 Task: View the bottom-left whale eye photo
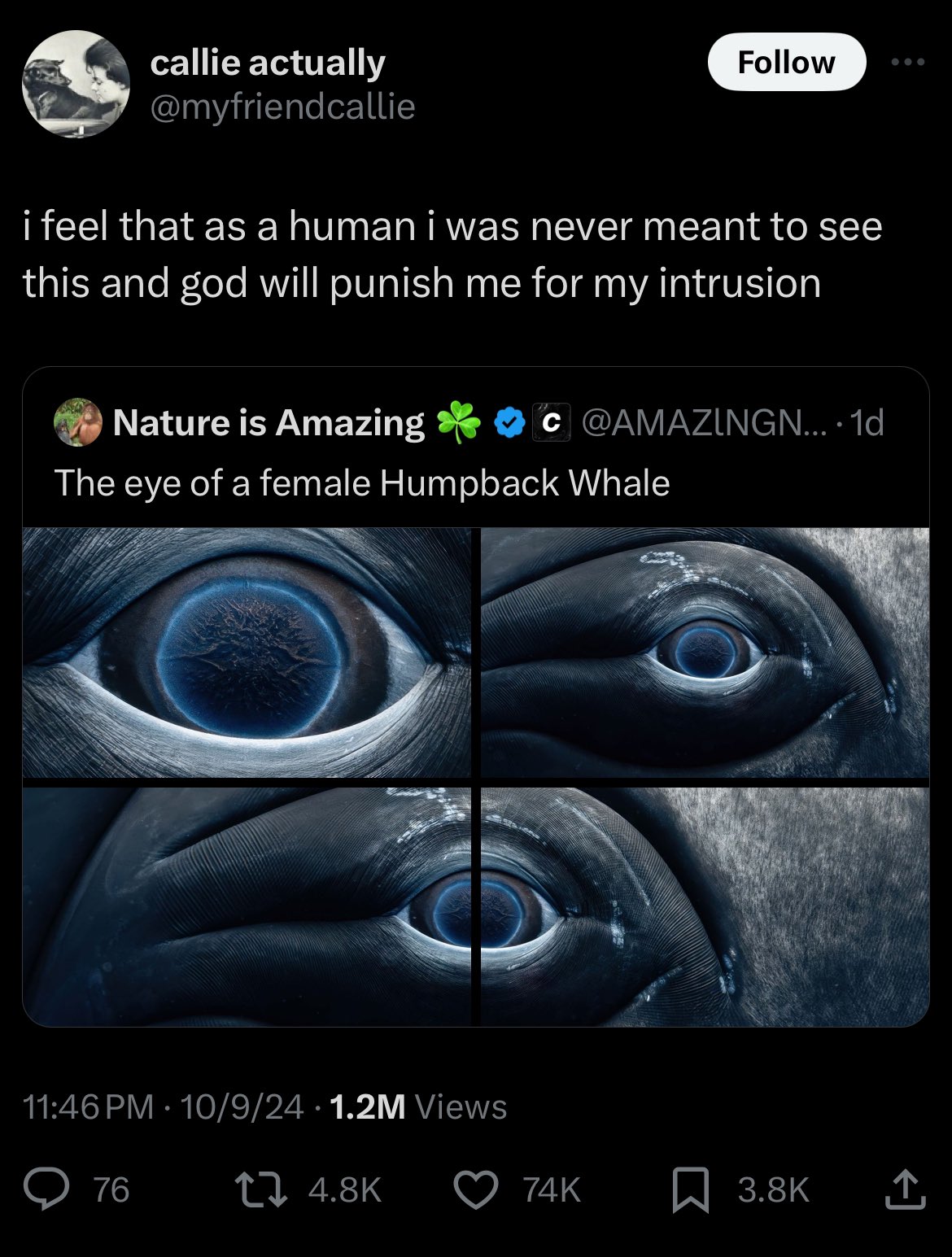click(247, 906)
